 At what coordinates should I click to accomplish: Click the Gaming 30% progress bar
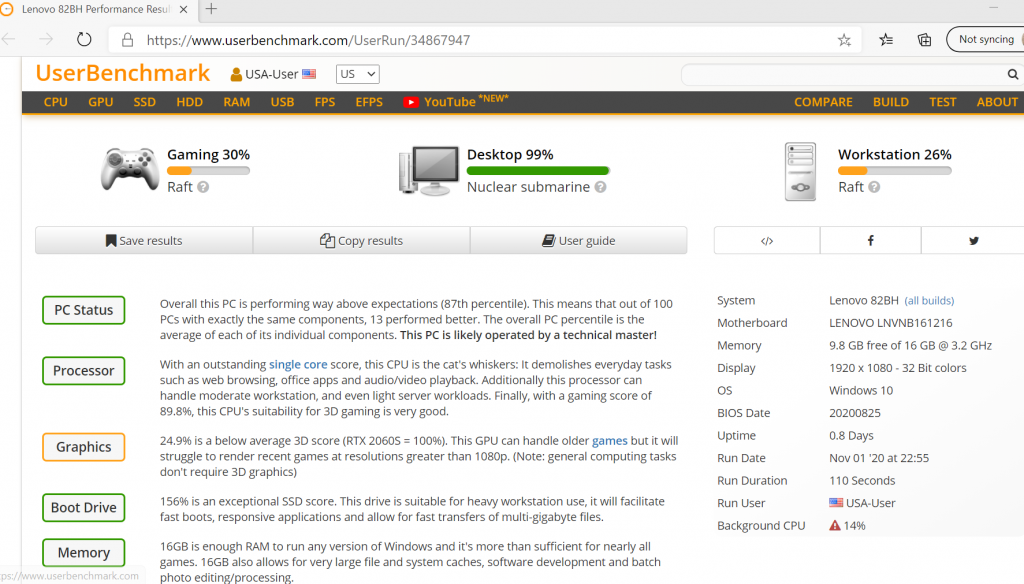[208, 171]
